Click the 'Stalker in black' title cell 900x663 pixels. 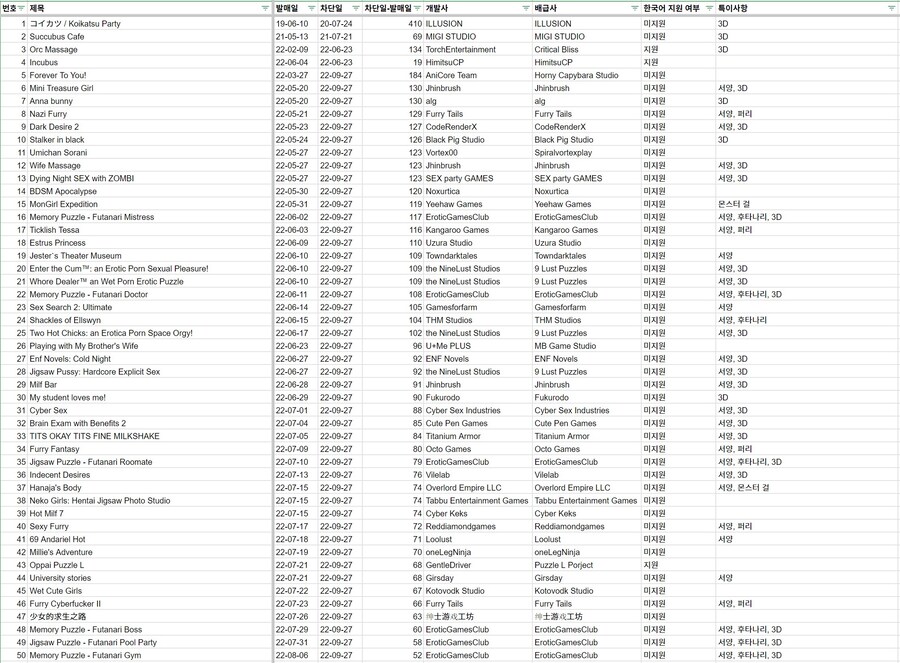pyautogui.click(x=150, y=139)
